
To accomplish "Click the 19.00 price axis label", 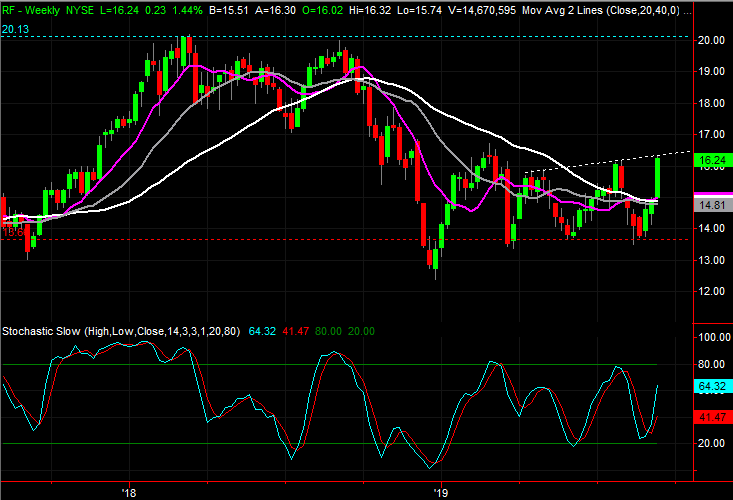I will 711,71.
